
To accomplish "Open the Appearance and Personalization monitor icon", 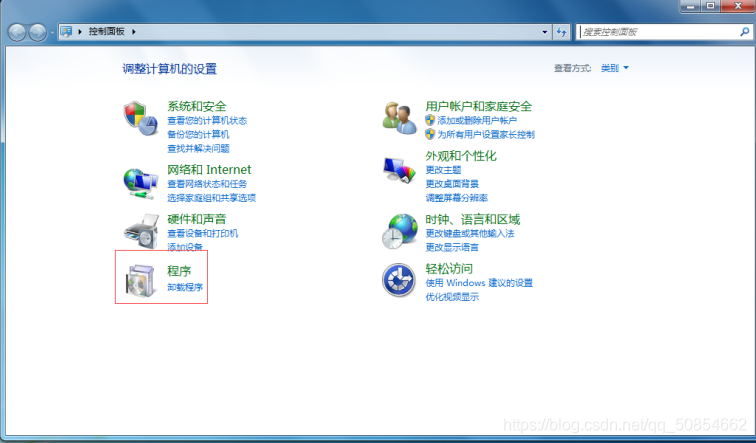I will tap(399, 170).
